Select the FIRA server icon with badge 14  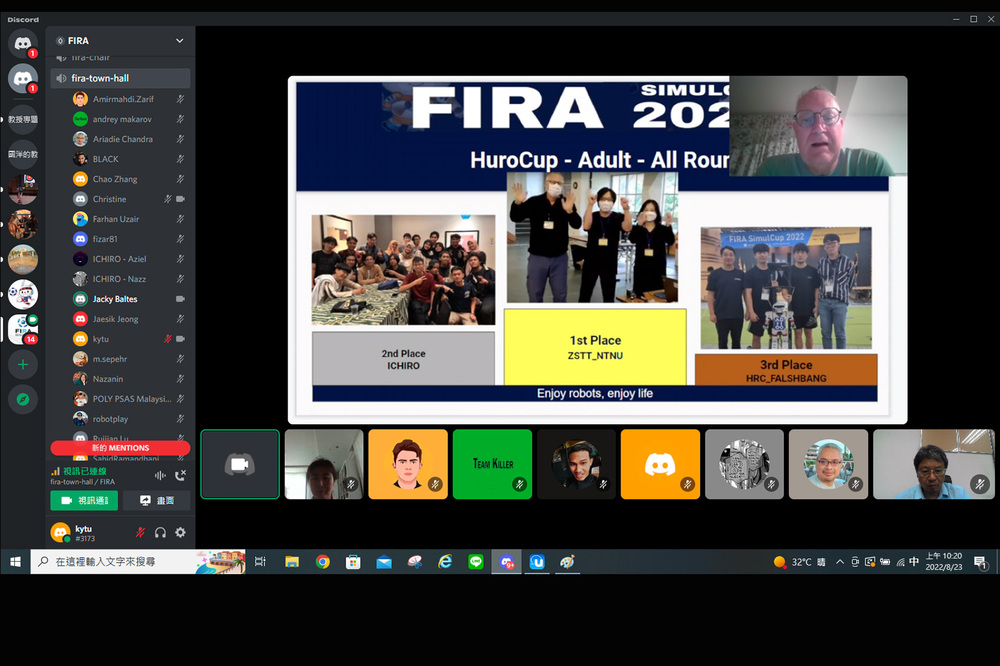point(23,329)
